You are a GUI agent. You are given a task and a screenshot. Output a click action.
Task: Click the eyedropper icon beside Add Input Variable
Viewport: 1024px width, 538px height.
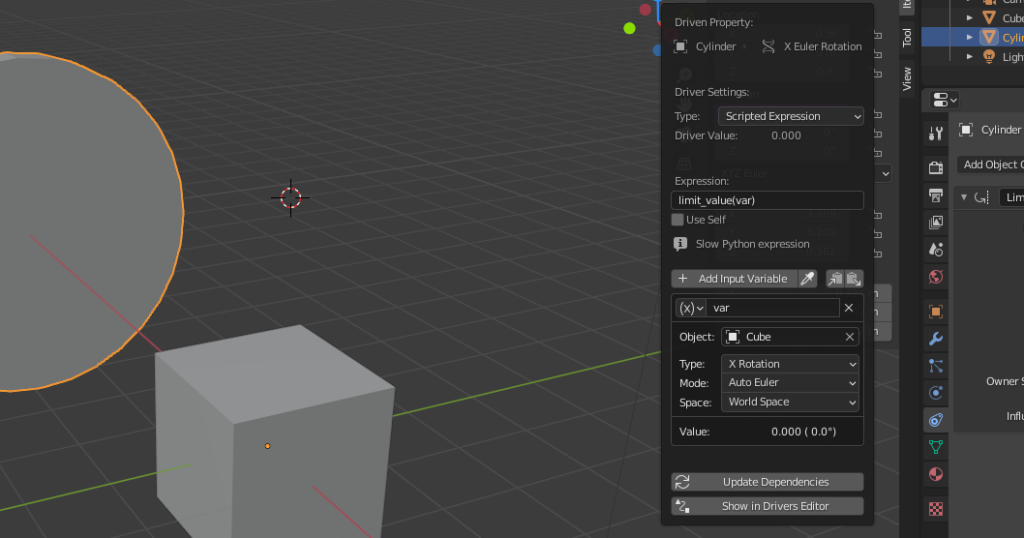pos(808,279)
